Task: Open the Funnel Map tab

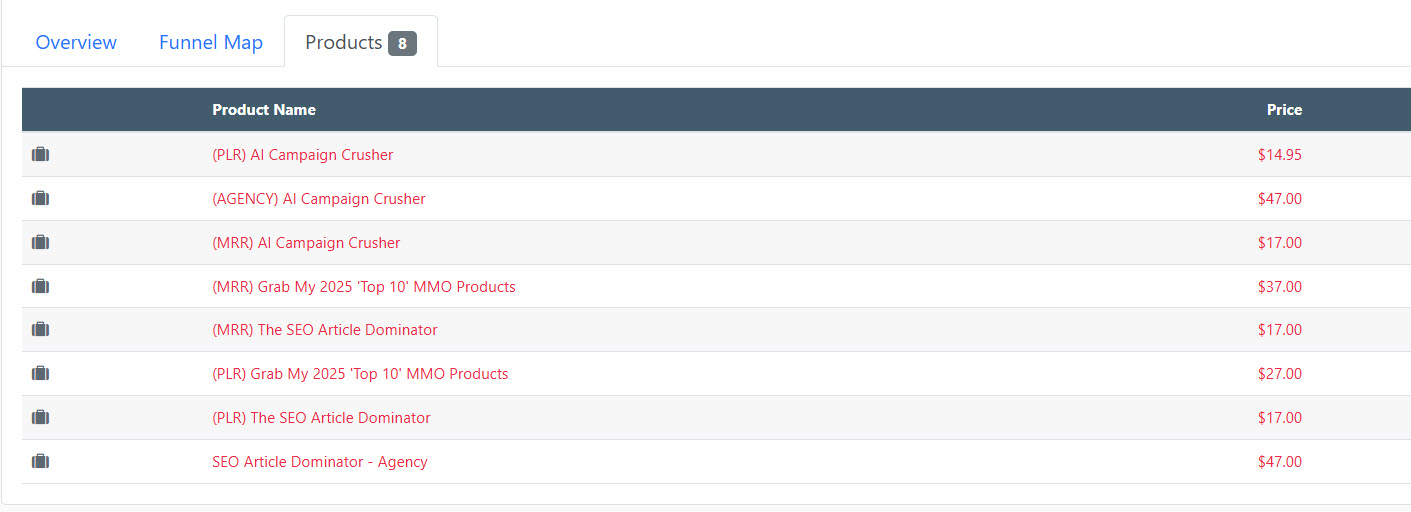Action: point(211,43)
